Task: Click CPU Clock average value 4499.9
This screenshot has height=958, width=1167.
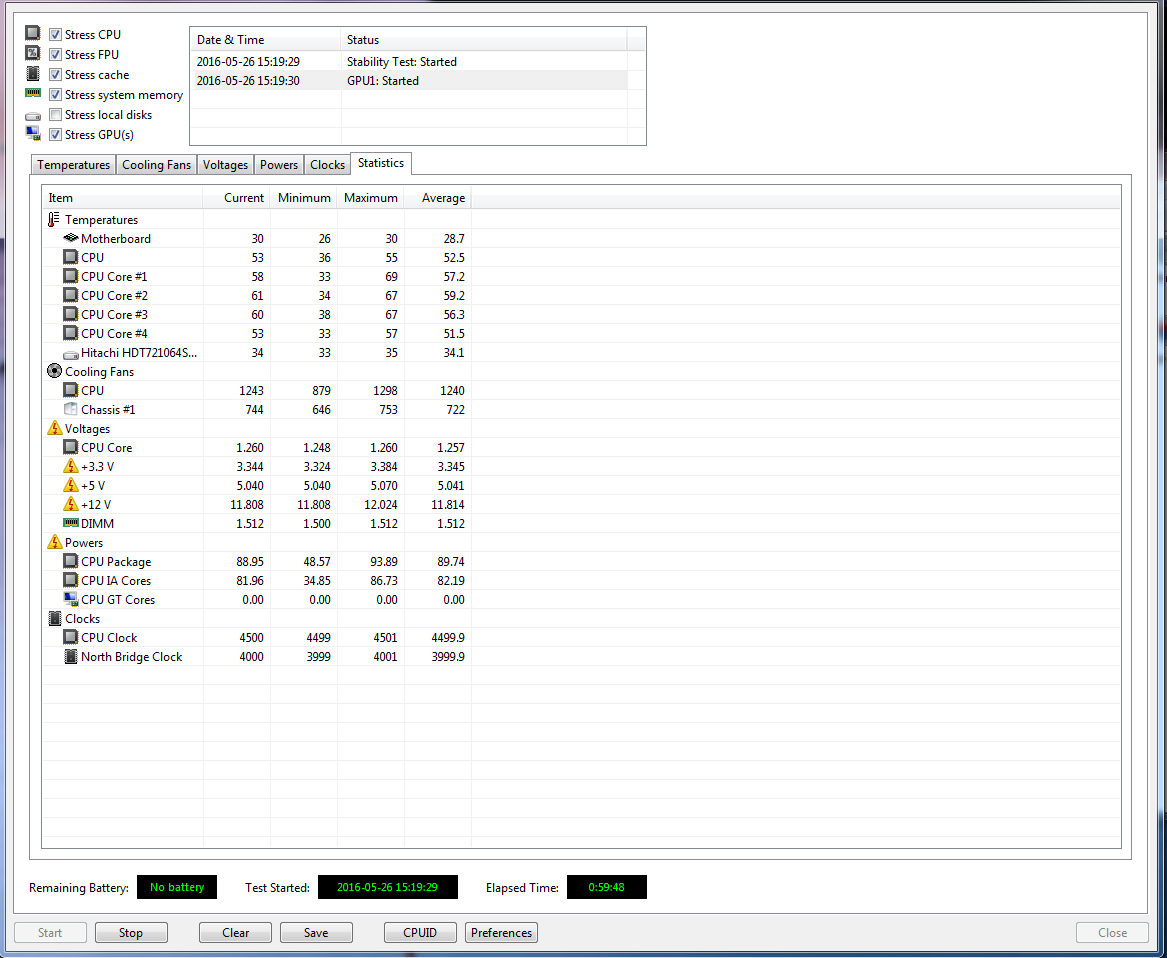Action: click(x=448, y=638)
